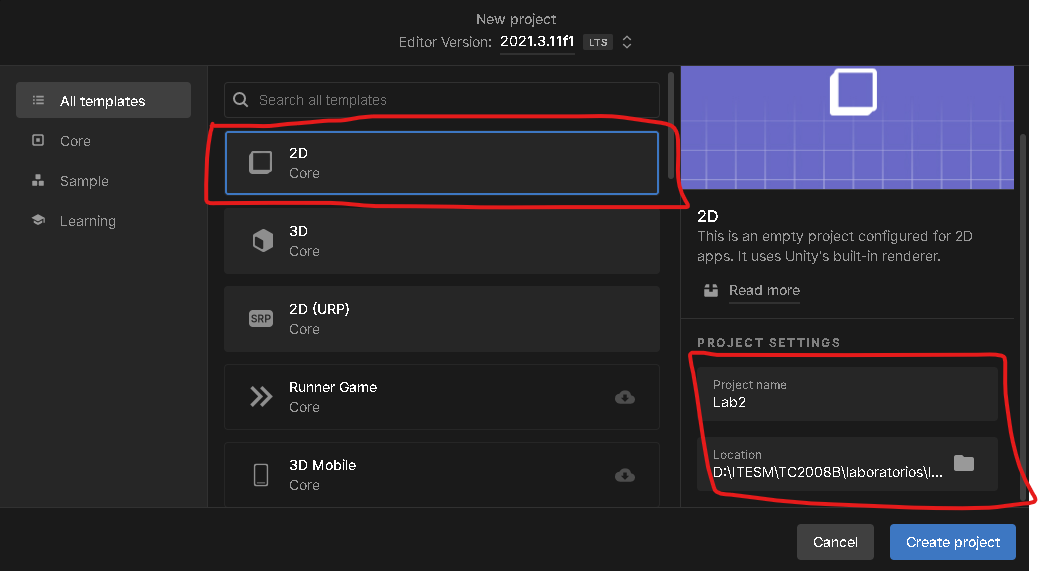Click the 2D template square icon
The image size is (1040, 571).
pyautogui.click(x=260, y=163)
